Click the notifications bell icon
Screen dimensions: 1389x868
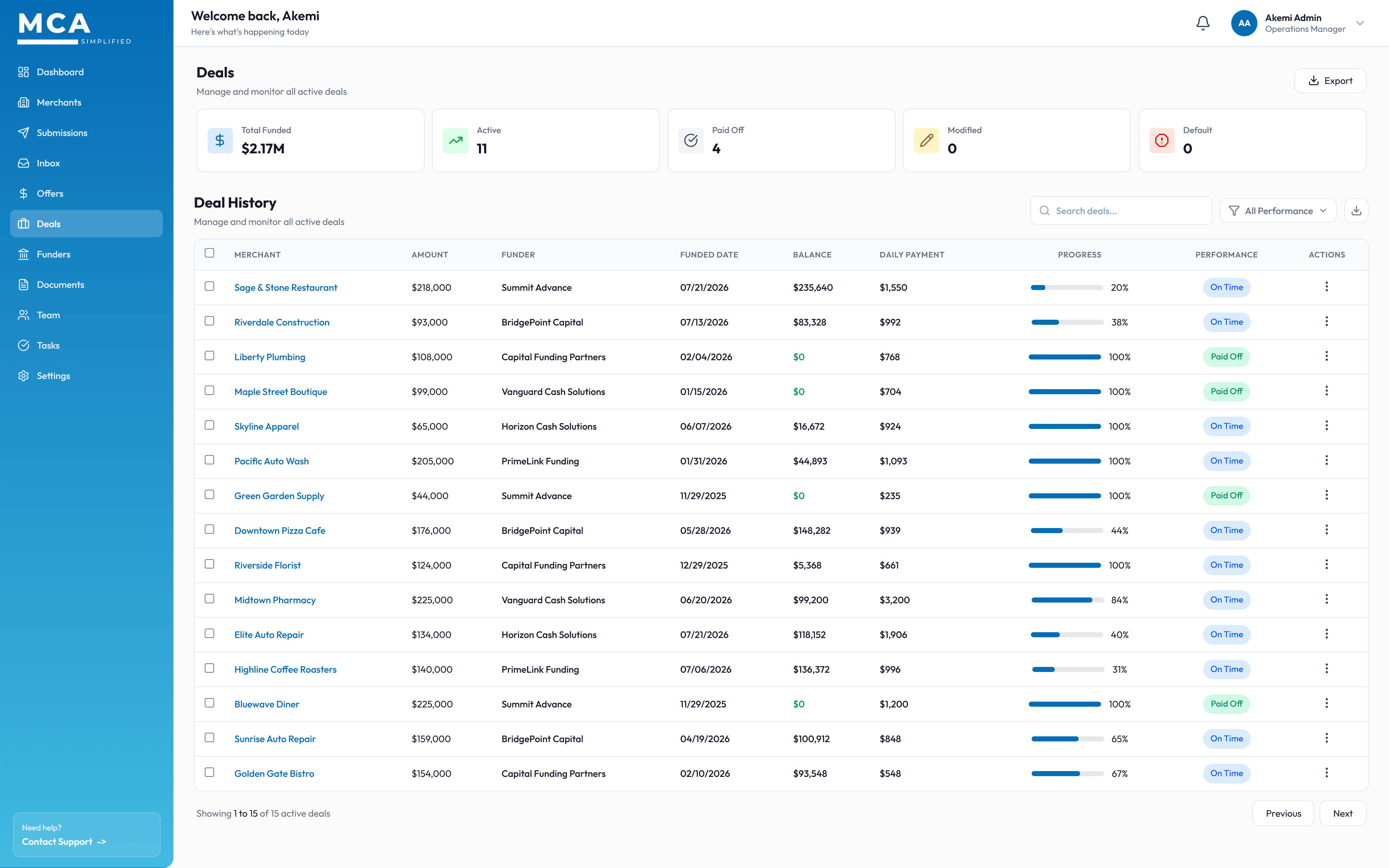click(x=1202, y=23)
